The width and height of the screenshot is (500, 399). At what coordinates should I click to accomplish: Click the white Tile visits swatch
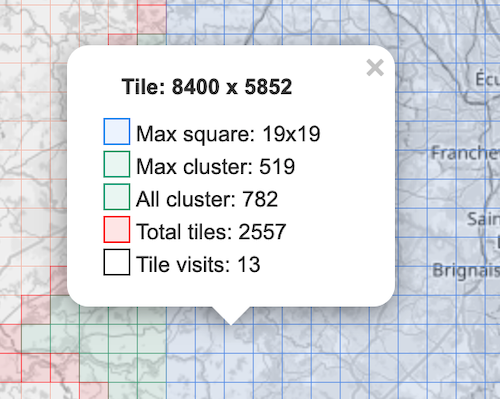point(117,262)
